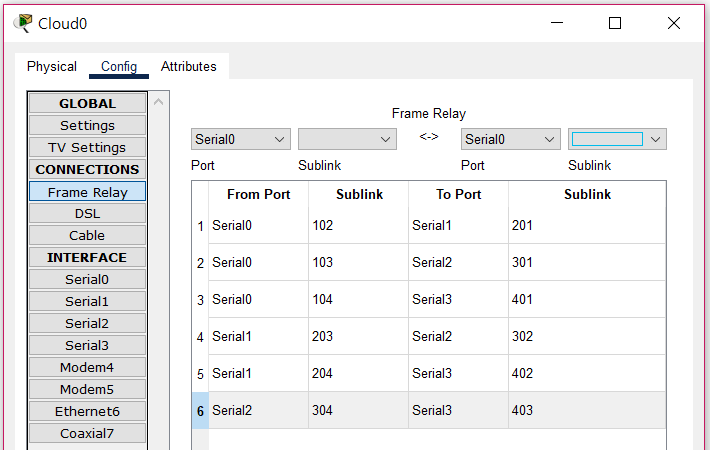This screenshot has height=450, width=710.
Task: Click sublink cell 102
Action: (359, 225)
